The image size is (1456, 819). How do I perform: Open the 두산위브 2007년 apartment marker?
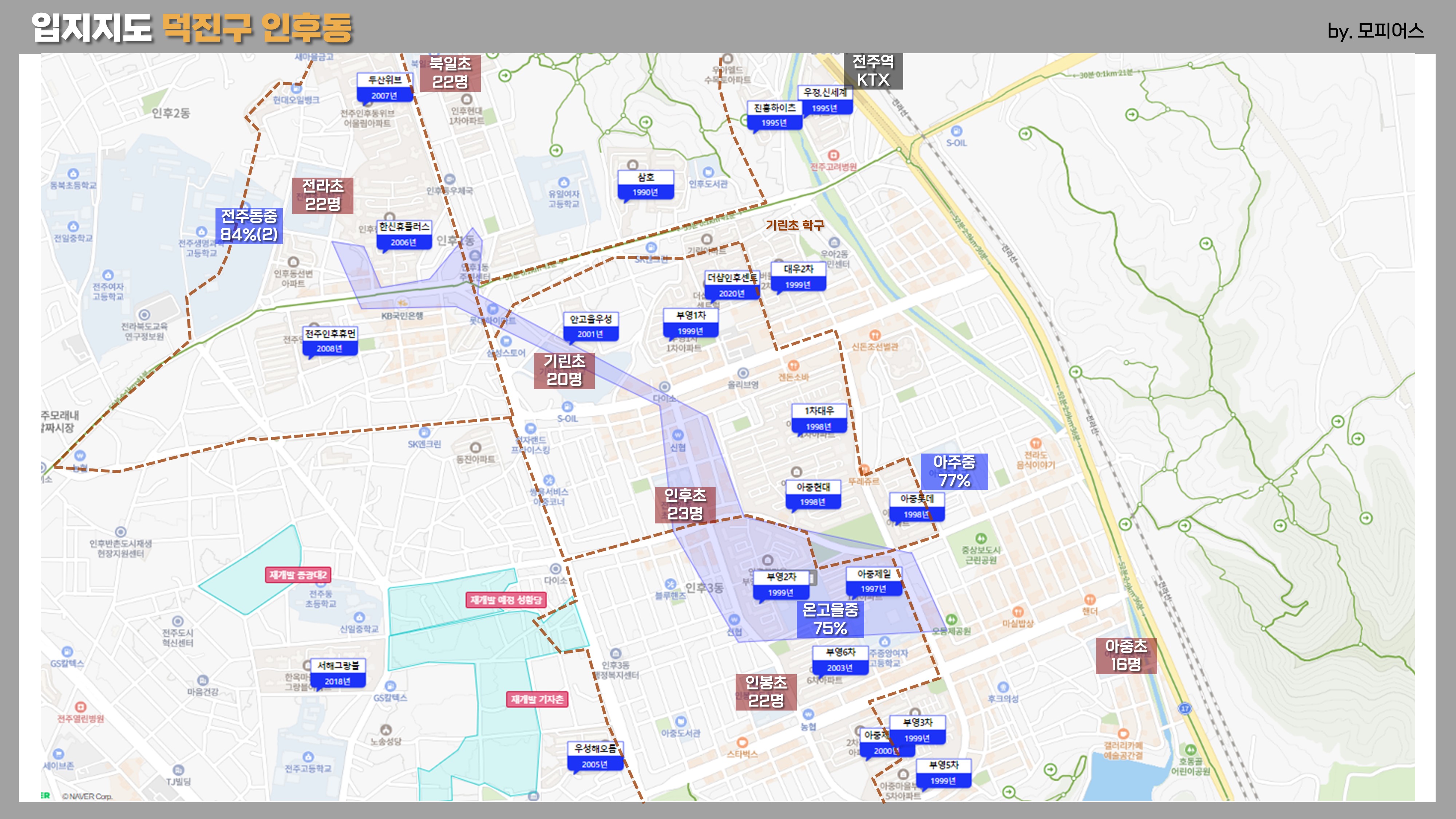pos(385,88)
